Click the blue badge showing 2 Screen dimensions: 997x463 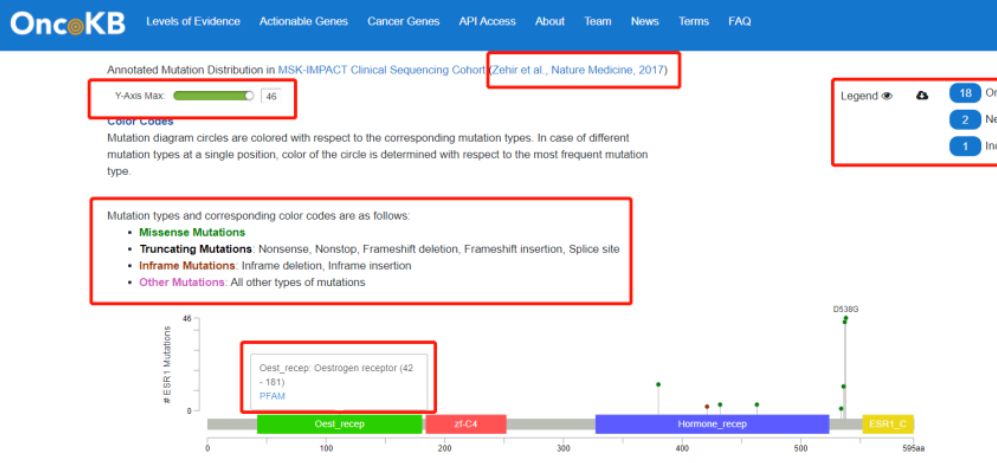965,120
